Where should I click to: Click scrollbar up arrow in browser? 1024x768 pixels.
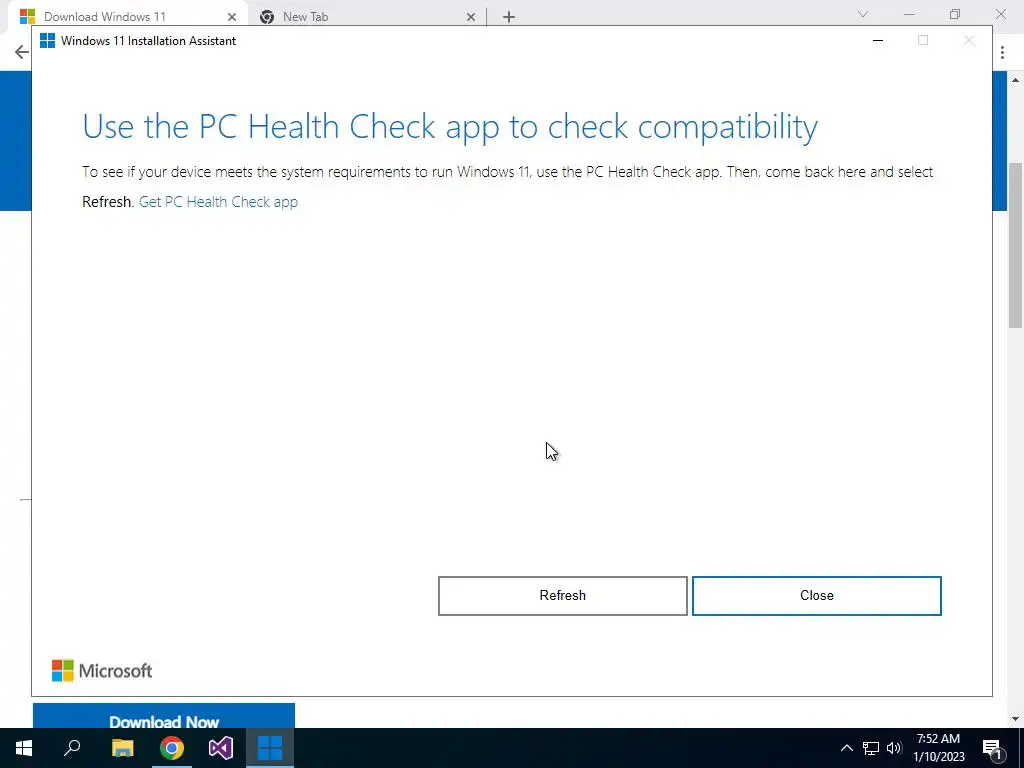pos(1016,80)
